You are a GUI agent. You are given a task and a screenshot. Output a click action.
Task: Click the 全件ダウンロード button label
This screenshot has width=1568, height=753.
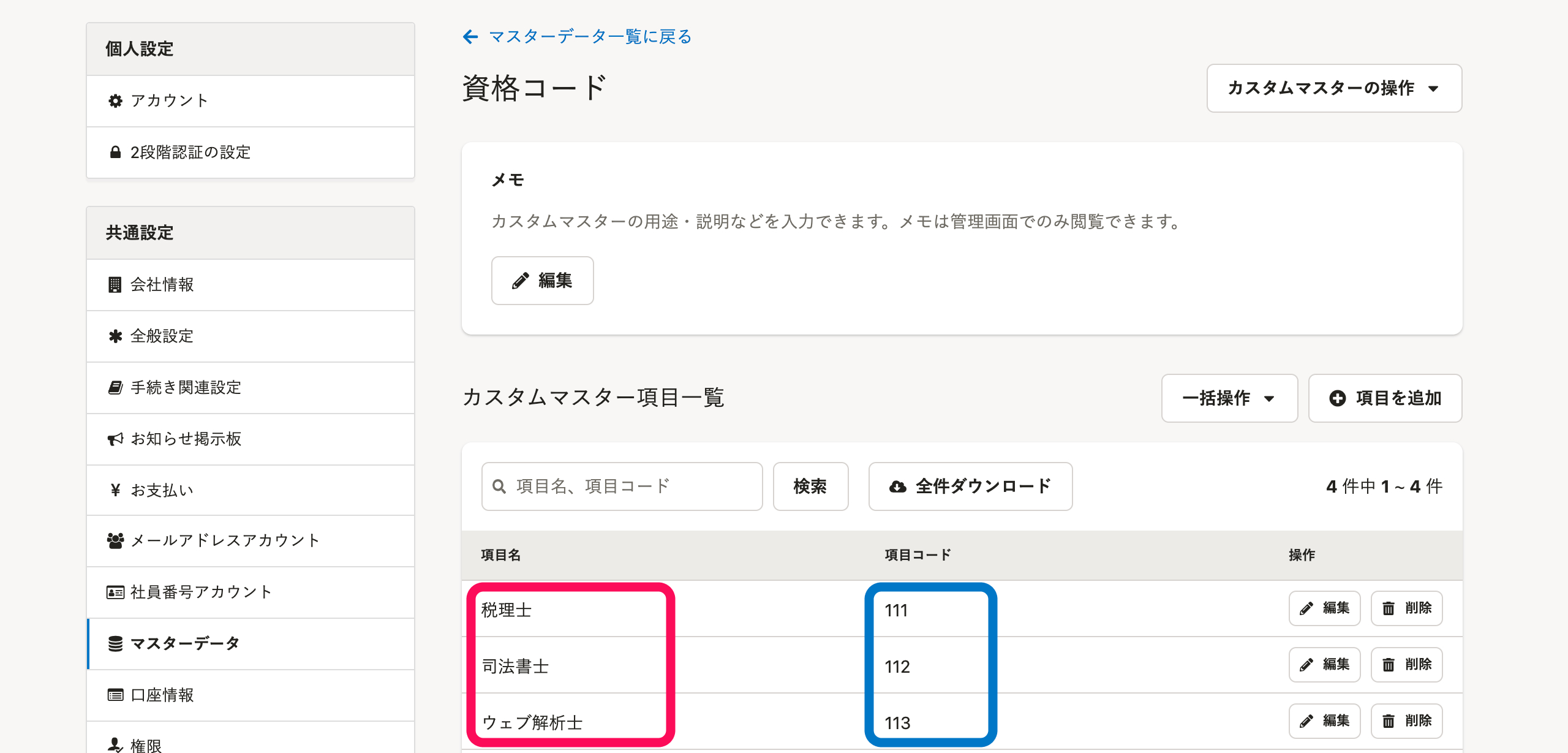[x=983, y=486]
